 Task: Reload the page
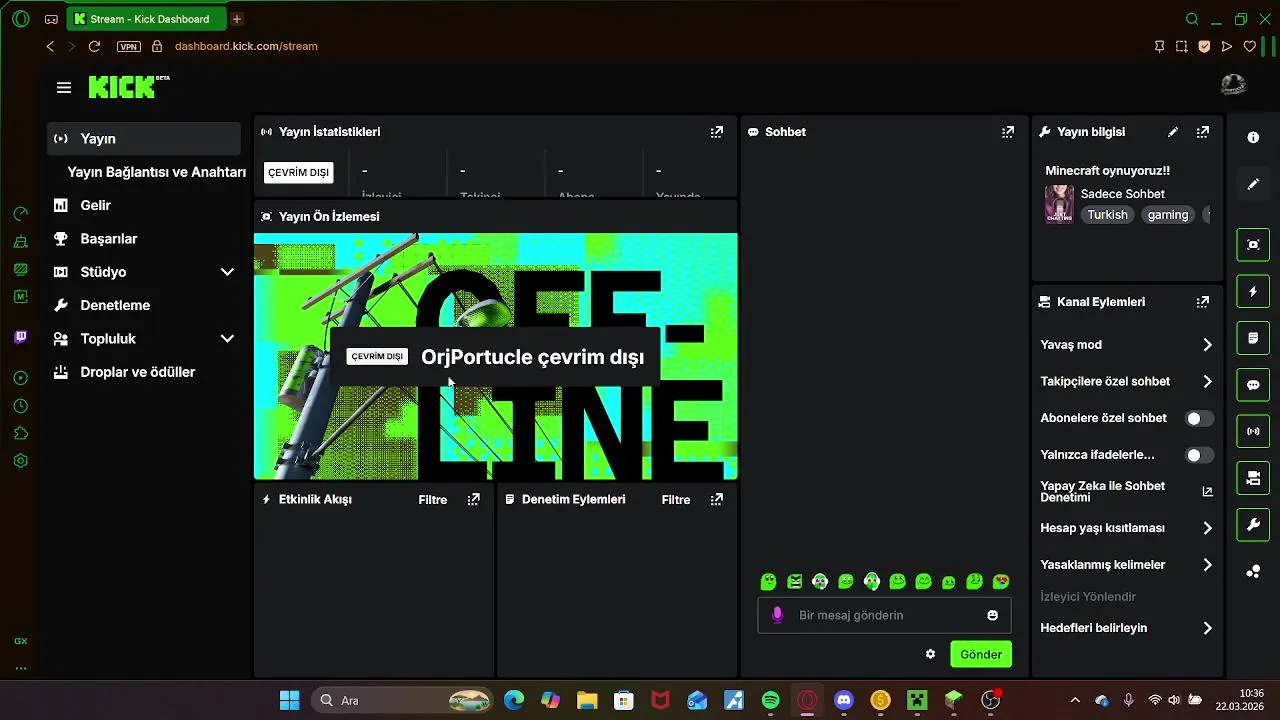coord(94,46)
